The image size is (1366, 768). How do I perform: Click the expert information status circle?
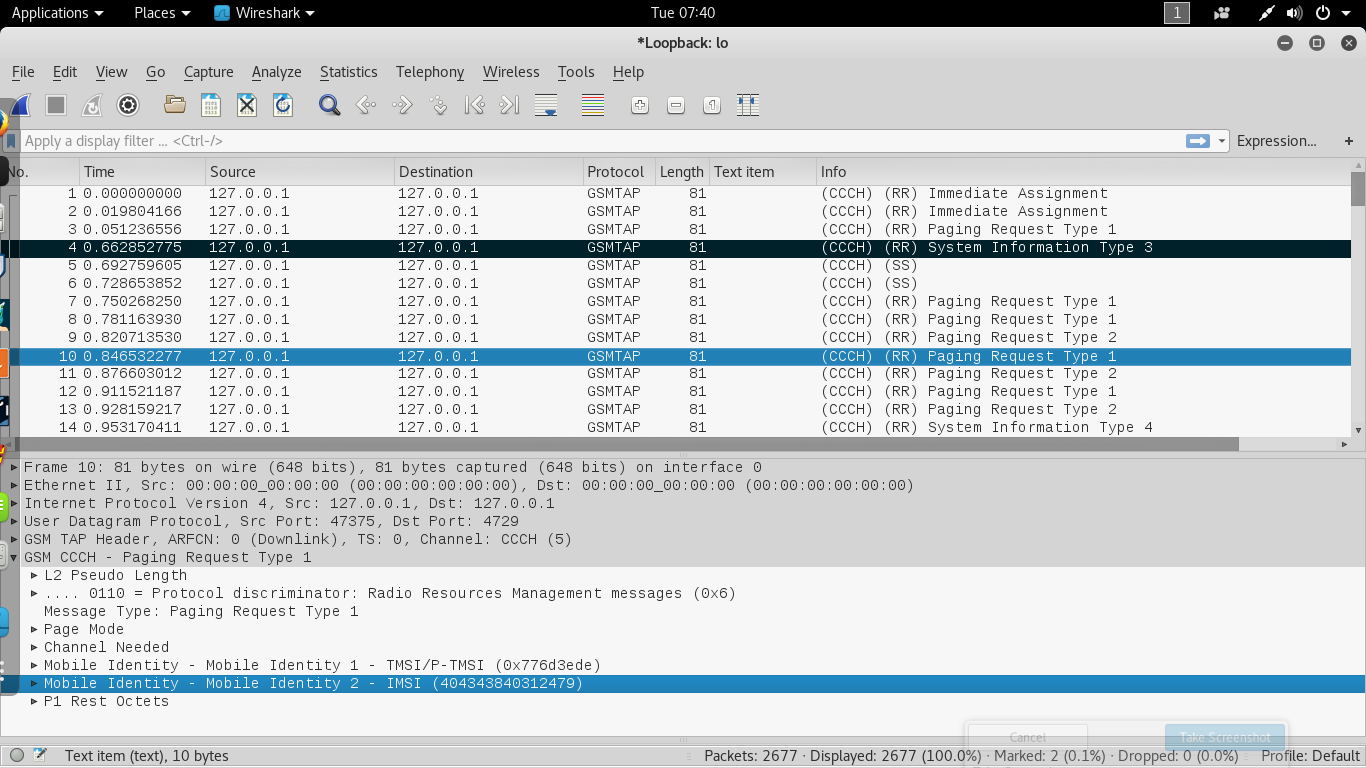tap(17, 756)
